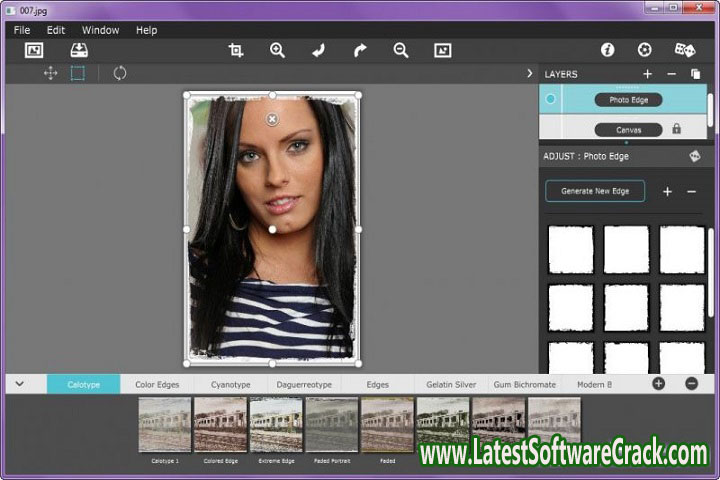Open the Modern B tab
Image resolution: width=720 pixels, height=480 pixels.
(594, 384)
